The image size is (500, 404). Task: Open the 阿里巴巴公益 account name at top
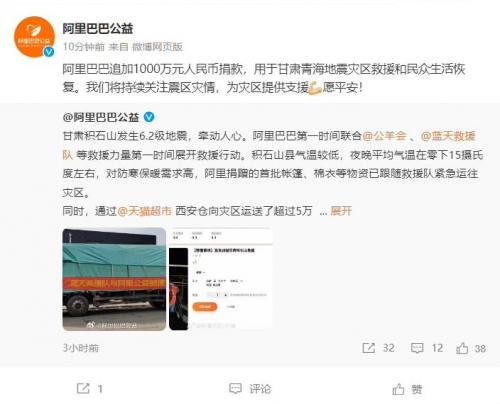click(98, 28)
